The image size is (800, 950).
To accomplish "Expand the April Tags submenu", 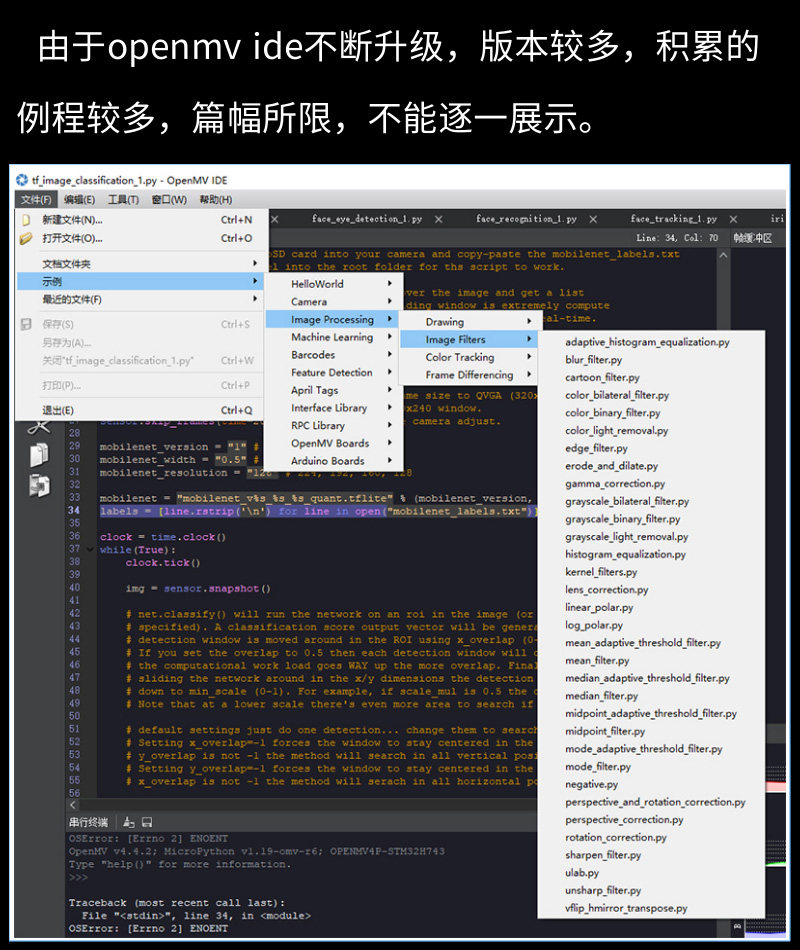I will (x=334, y=390).
